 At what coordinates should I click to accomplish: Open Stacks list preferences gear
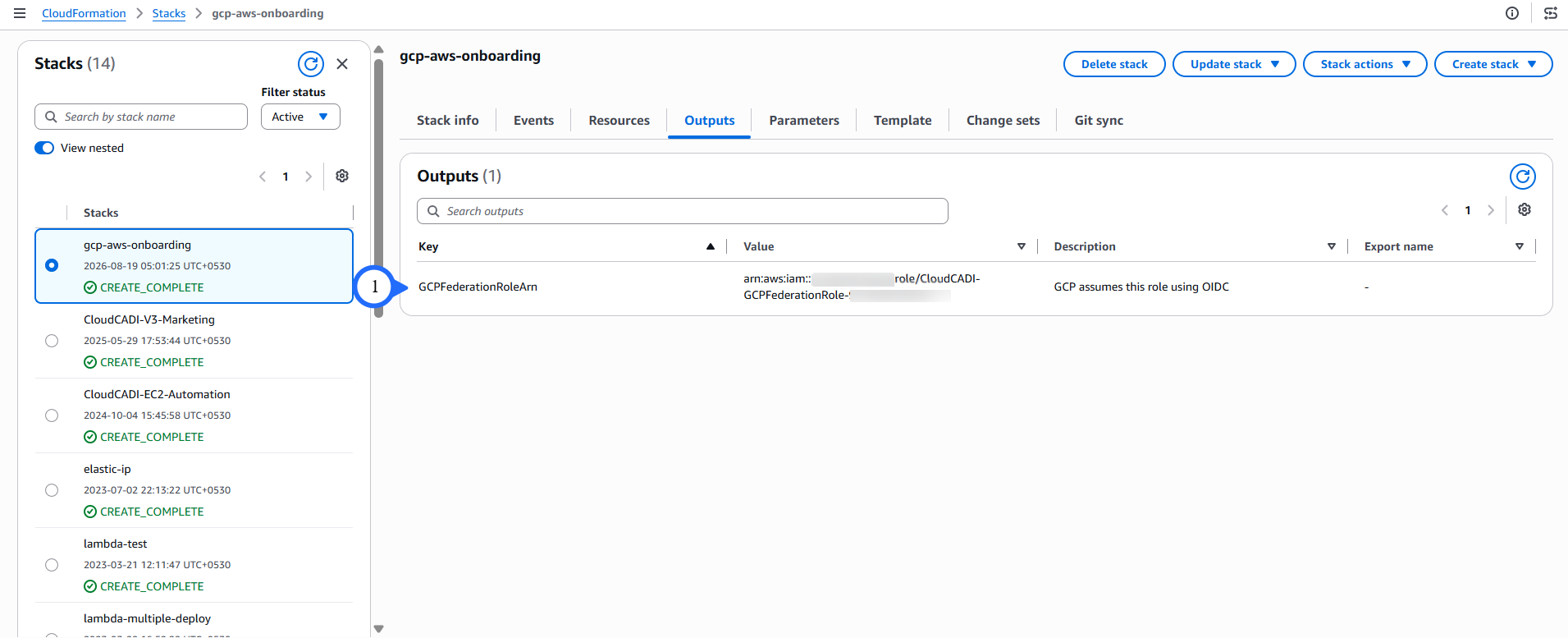(x=342, y=176)
